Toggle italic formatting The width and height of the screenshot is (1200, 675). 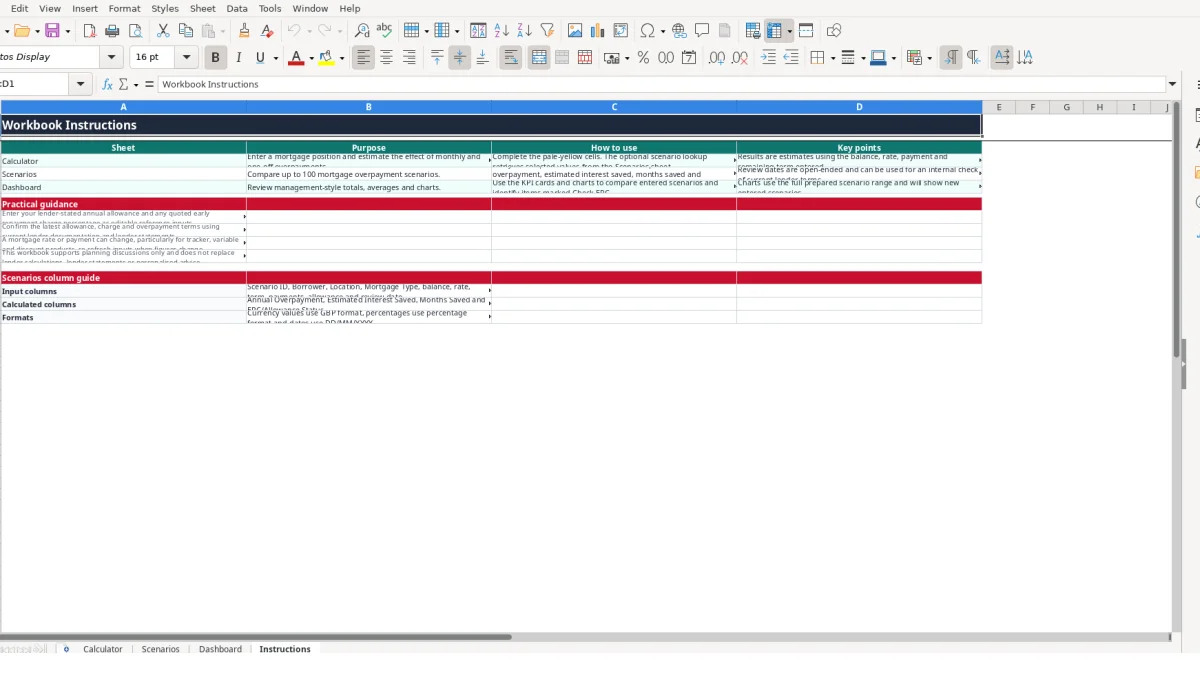point(238,58)
